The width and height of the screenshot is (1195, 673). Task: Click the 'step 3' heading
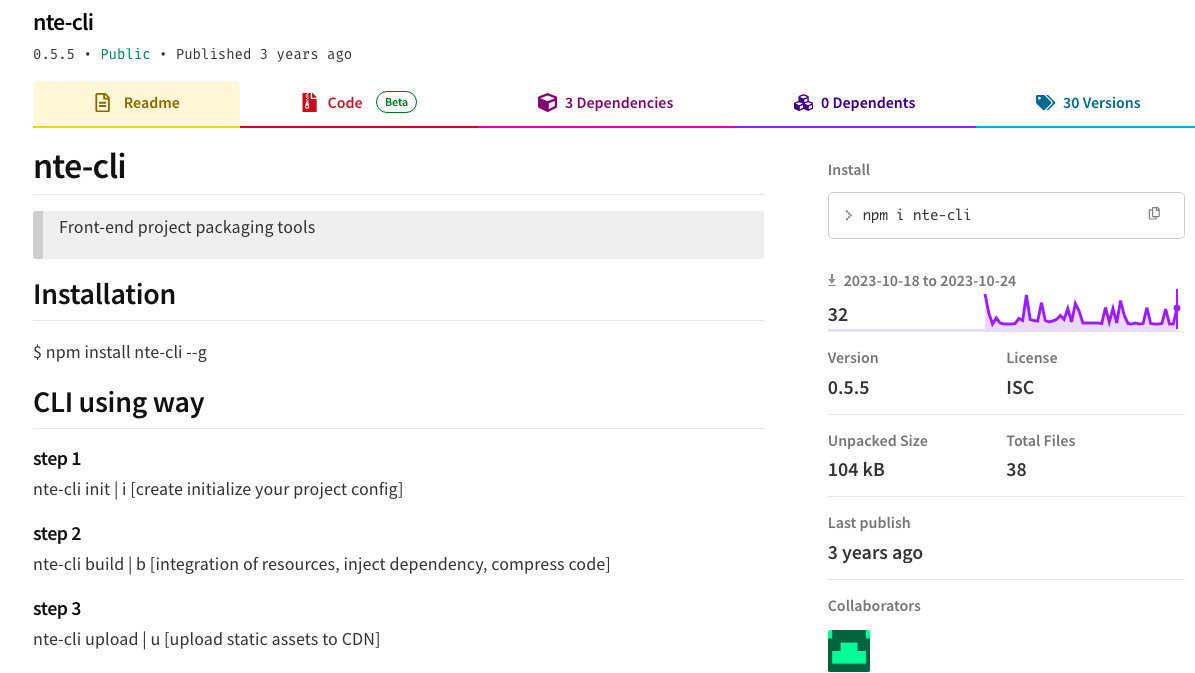point(57,609)
